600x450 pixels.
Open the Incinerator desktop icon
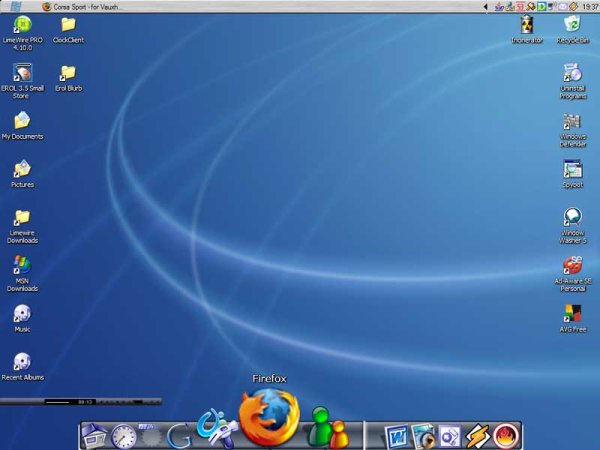[x=527, y=24]
